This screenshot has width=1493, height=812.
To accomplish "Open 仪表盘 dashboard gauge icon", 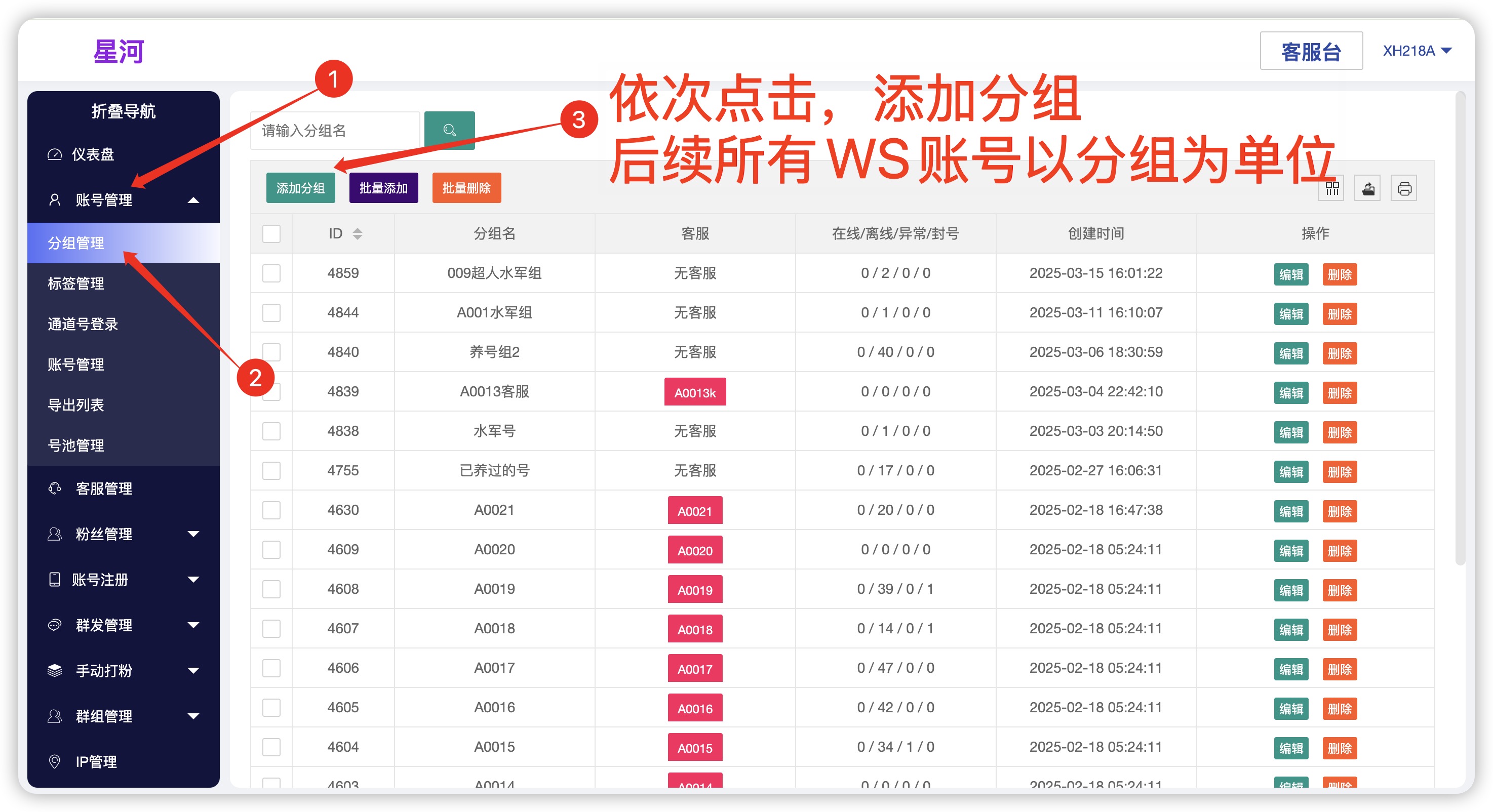I will click(55, 154).
